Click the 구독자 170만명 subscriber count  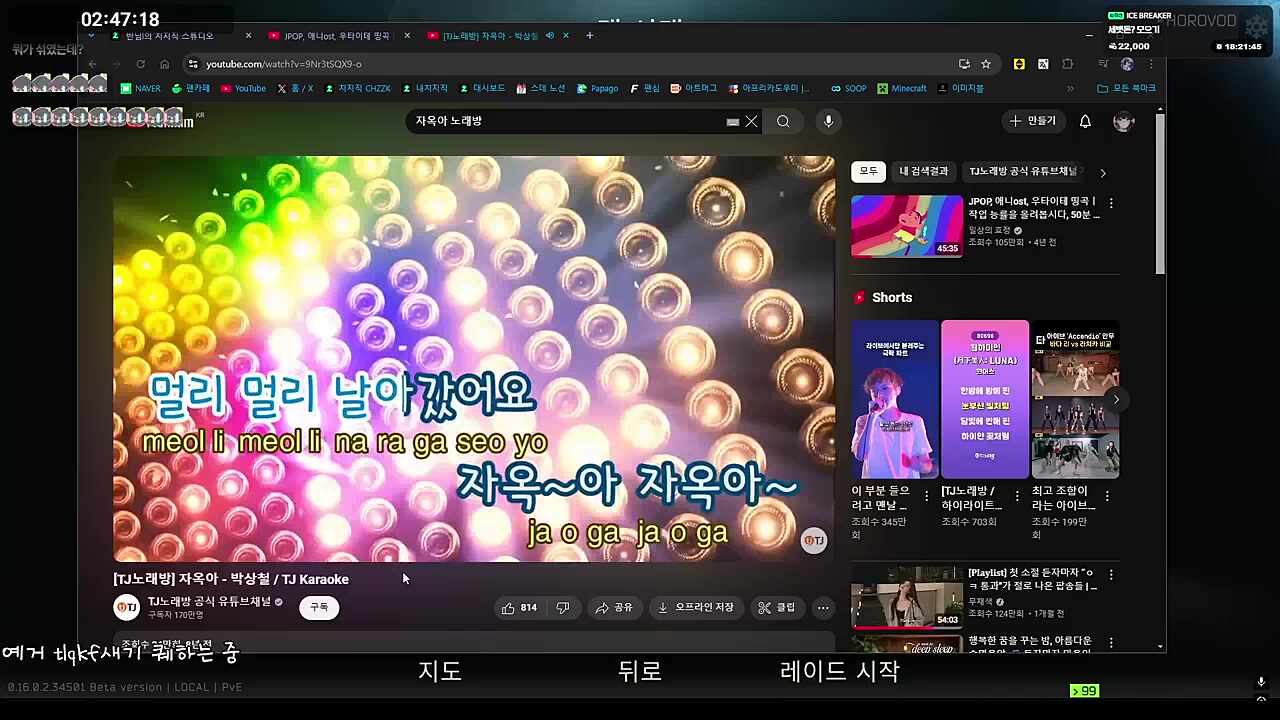tap(176, 615)
